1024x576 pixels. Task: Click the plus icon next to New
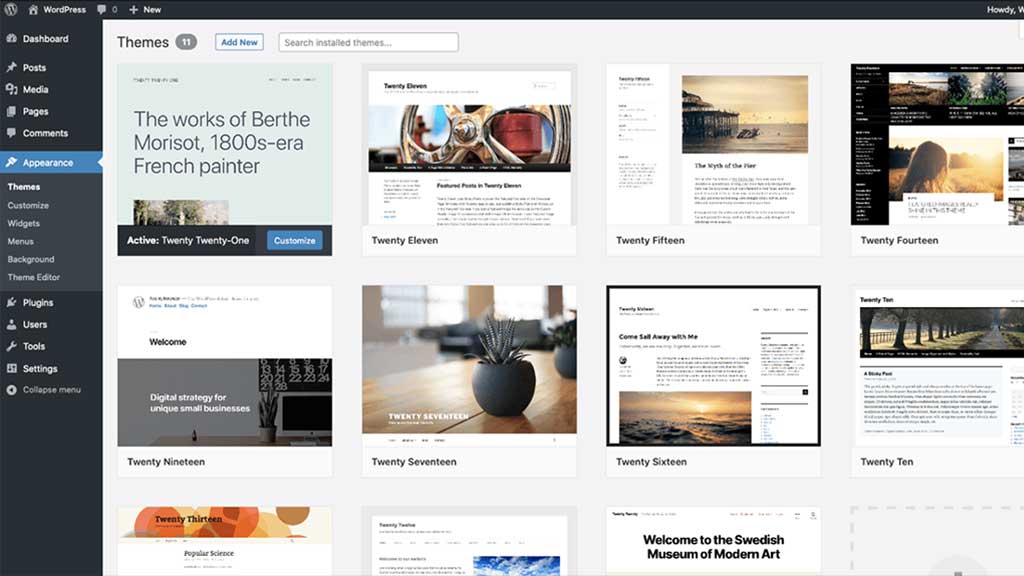[x=133, y=9]
